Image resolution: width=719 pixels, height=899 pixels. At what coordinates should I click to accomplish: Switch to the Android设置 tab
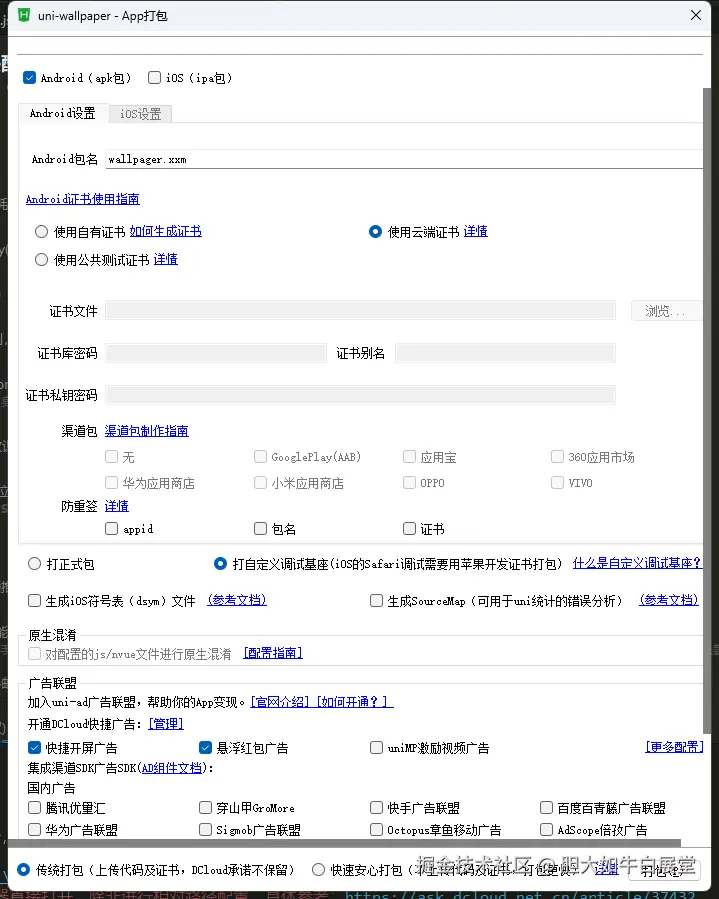click(63, 113)
